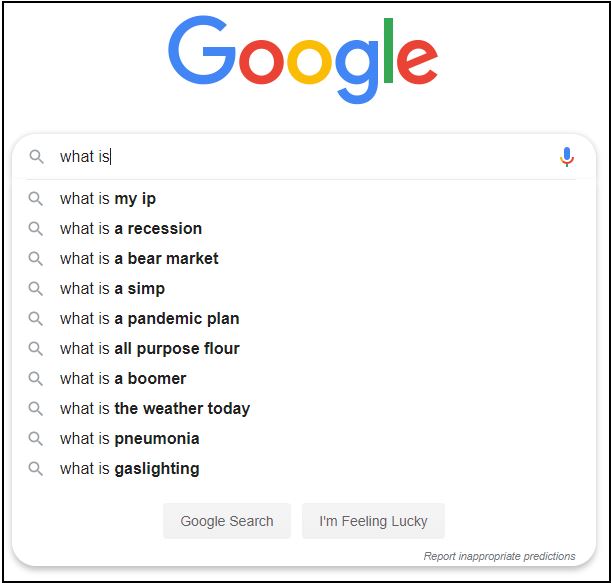Pick 'what is a boomer' suggestion
The height and width of the screenshot is (583, 611).
tap(123, 379)
